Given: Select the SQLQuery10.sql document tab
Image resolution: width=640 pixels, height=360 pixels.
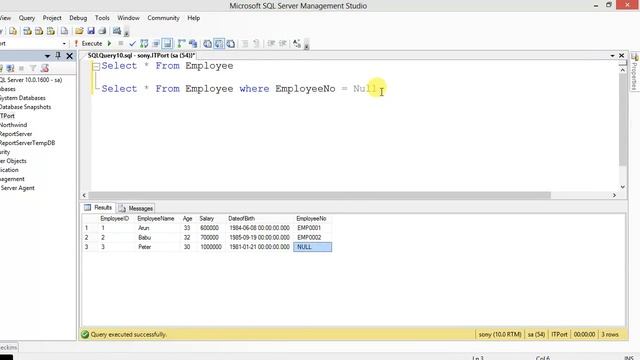Looking at the screenshot, I should 141,55.
